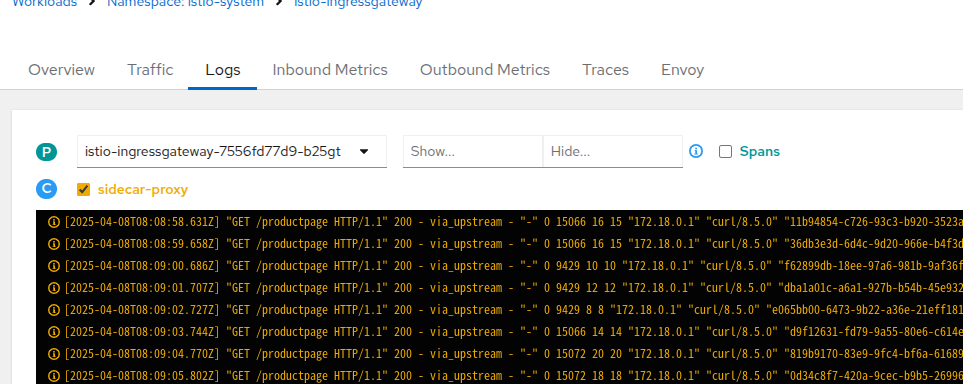
Task: Click the Show log filter field
Action: [x=473, y=151]
